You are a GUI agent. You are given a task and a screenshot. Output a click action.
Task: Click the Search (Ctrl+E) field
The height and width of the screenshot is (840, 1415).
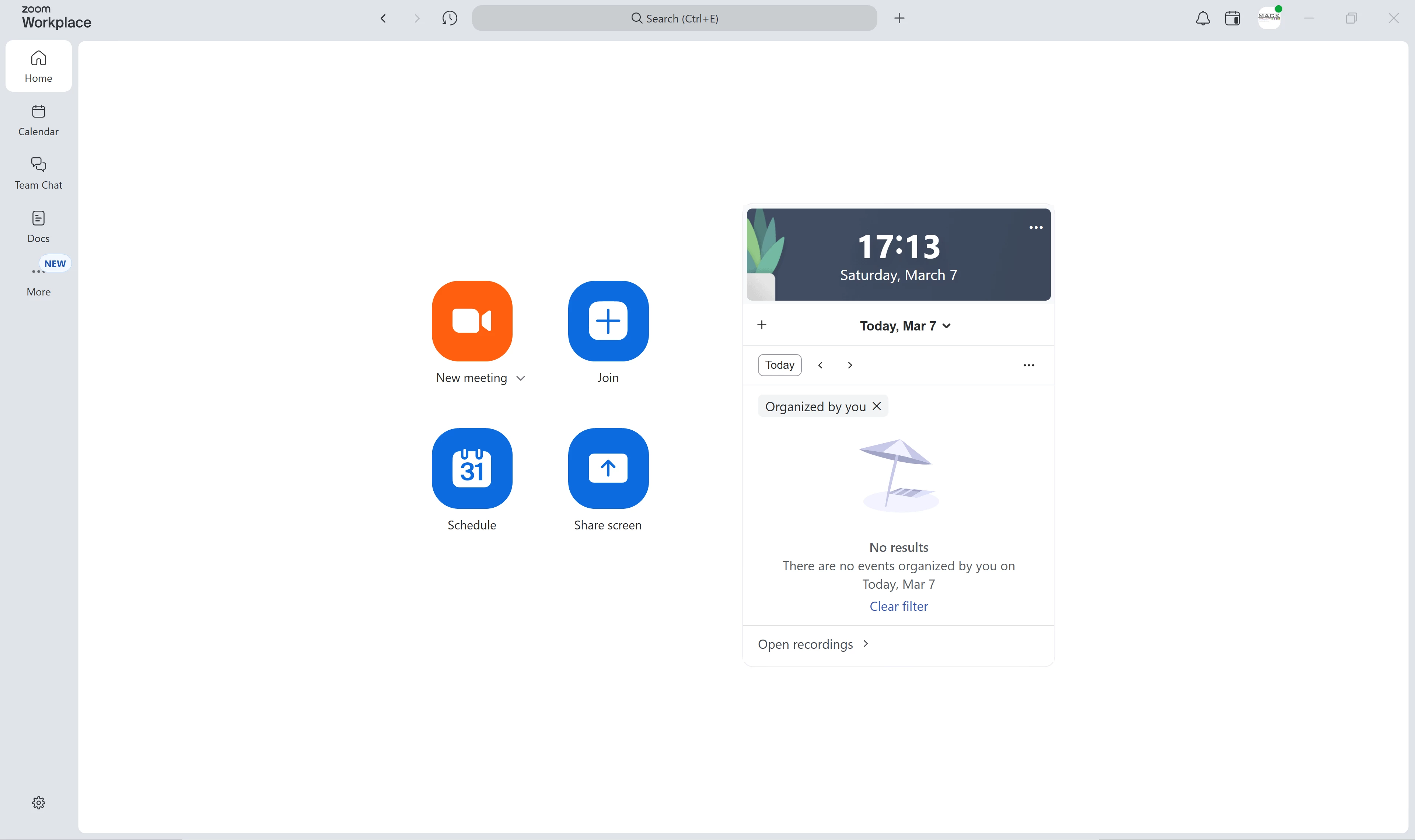click(674, 18)
